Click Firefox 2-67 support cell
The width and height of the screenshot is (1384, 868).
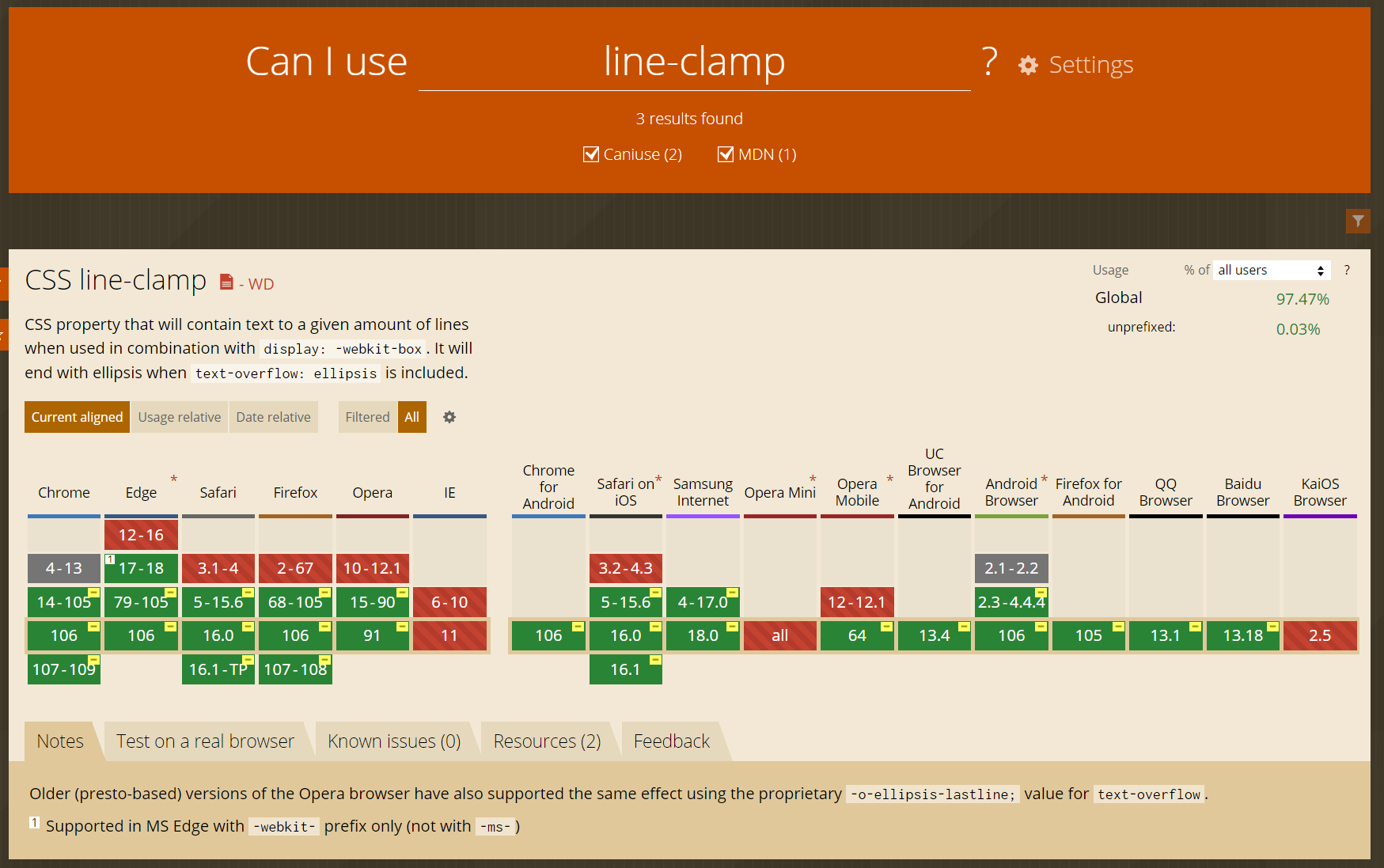click(x=295, y=568)
